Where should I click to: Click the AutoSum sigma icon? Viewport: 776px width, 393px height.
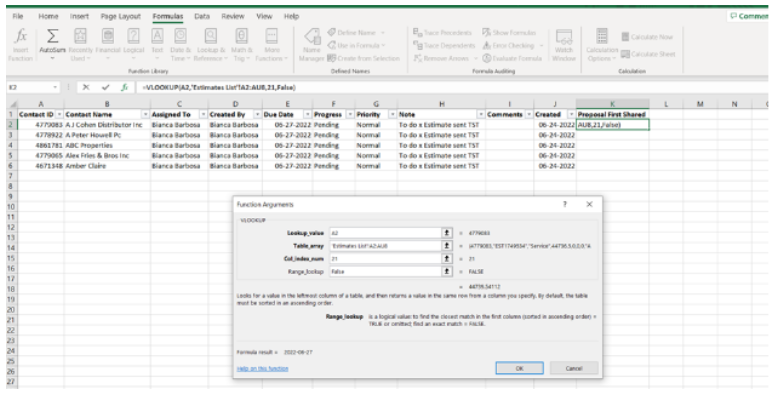click(x=52, y=37)
